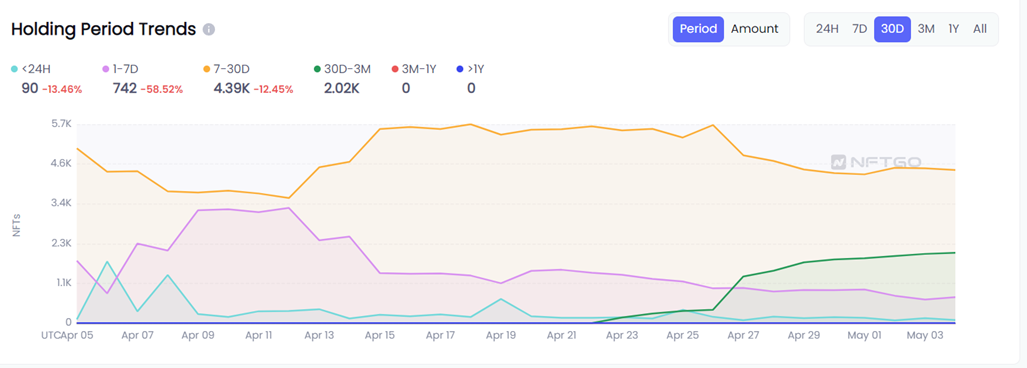1027x368 pixels.
Task: Click the Apr 11 x-axis label
Action: click(258, 335)
